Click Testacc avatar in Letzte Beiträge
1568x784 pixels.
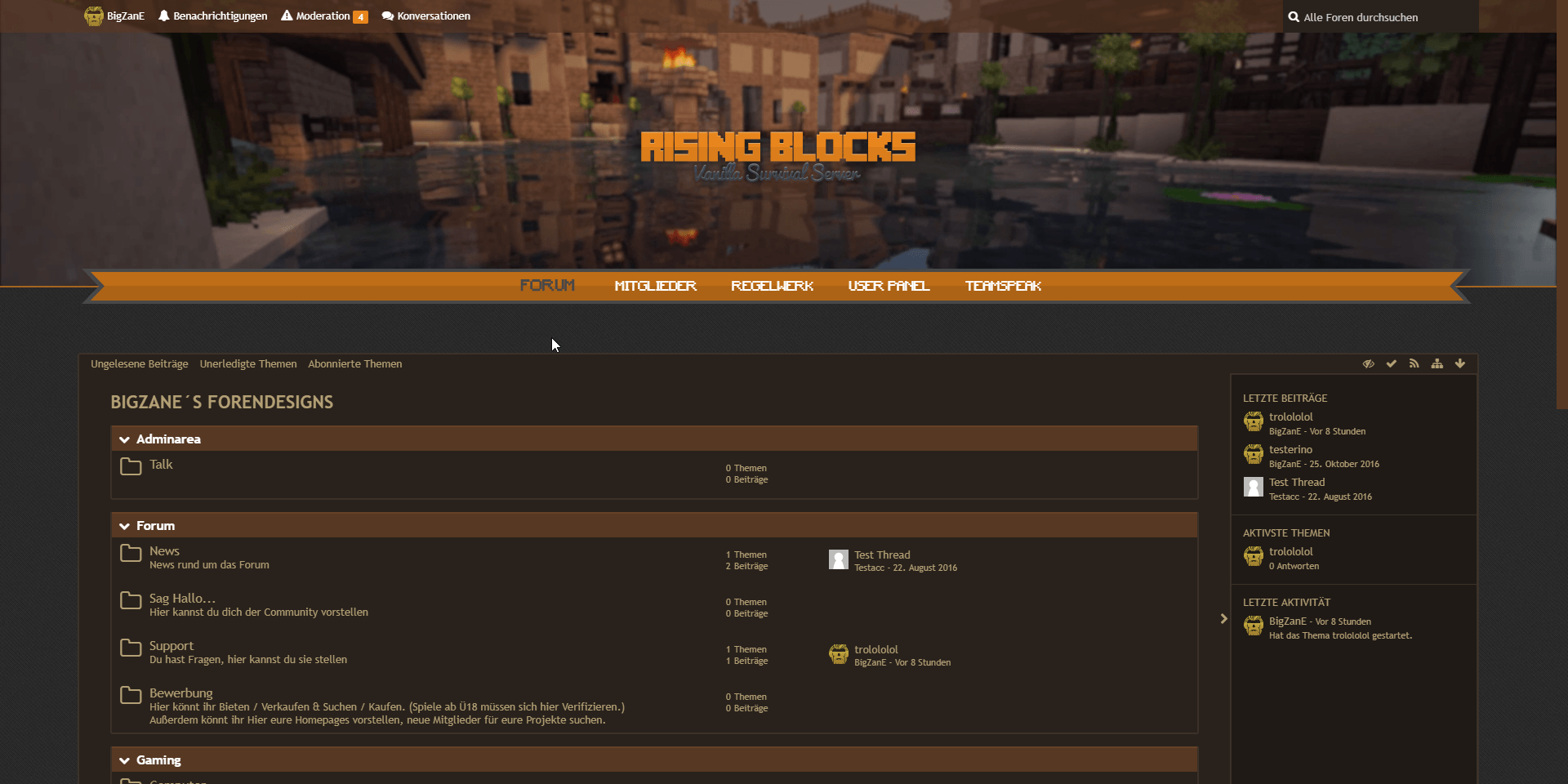(1254, 487)
